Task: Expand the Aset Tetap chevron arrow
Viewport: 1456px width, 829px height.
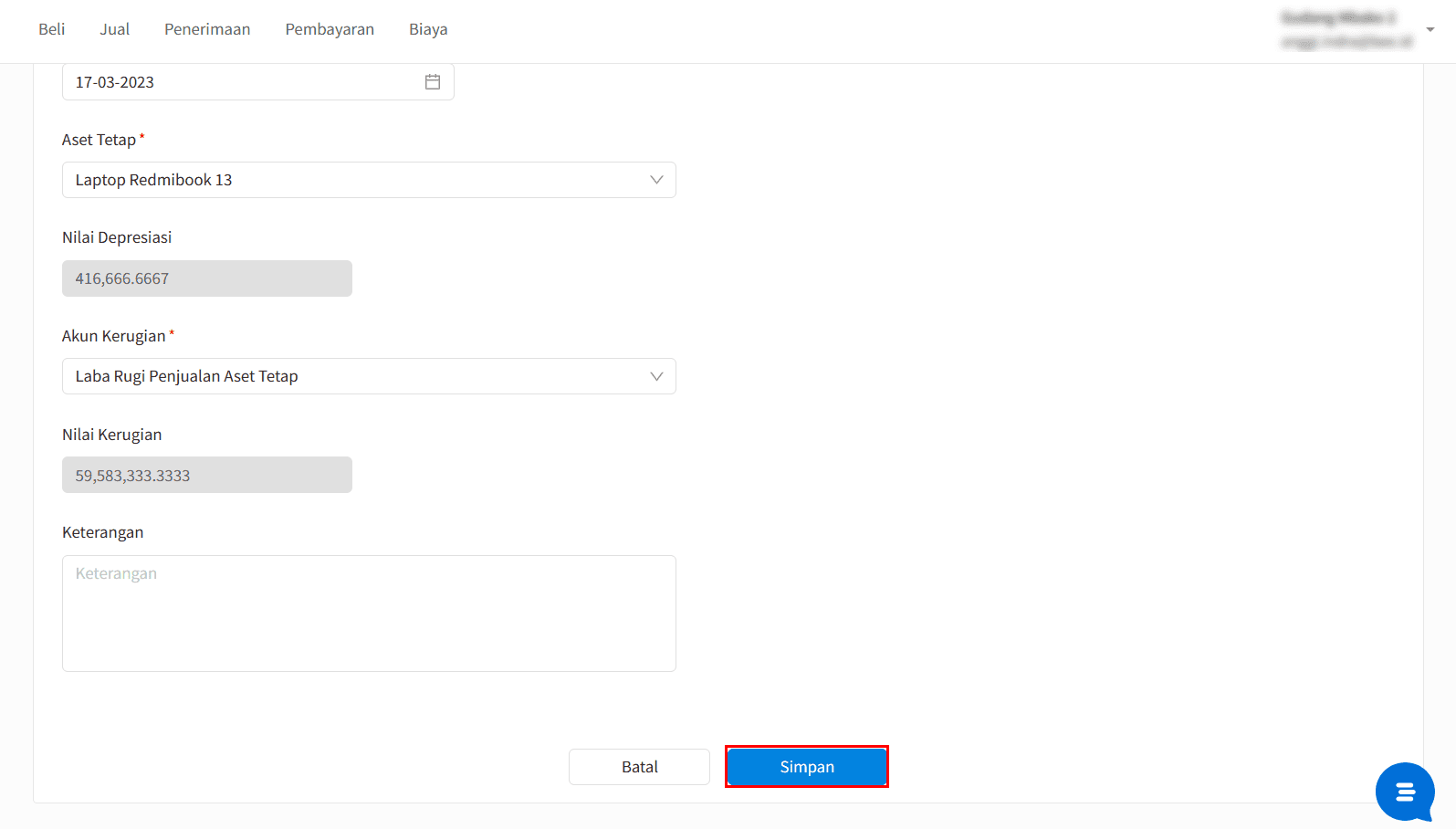Action: pos(655,180)
